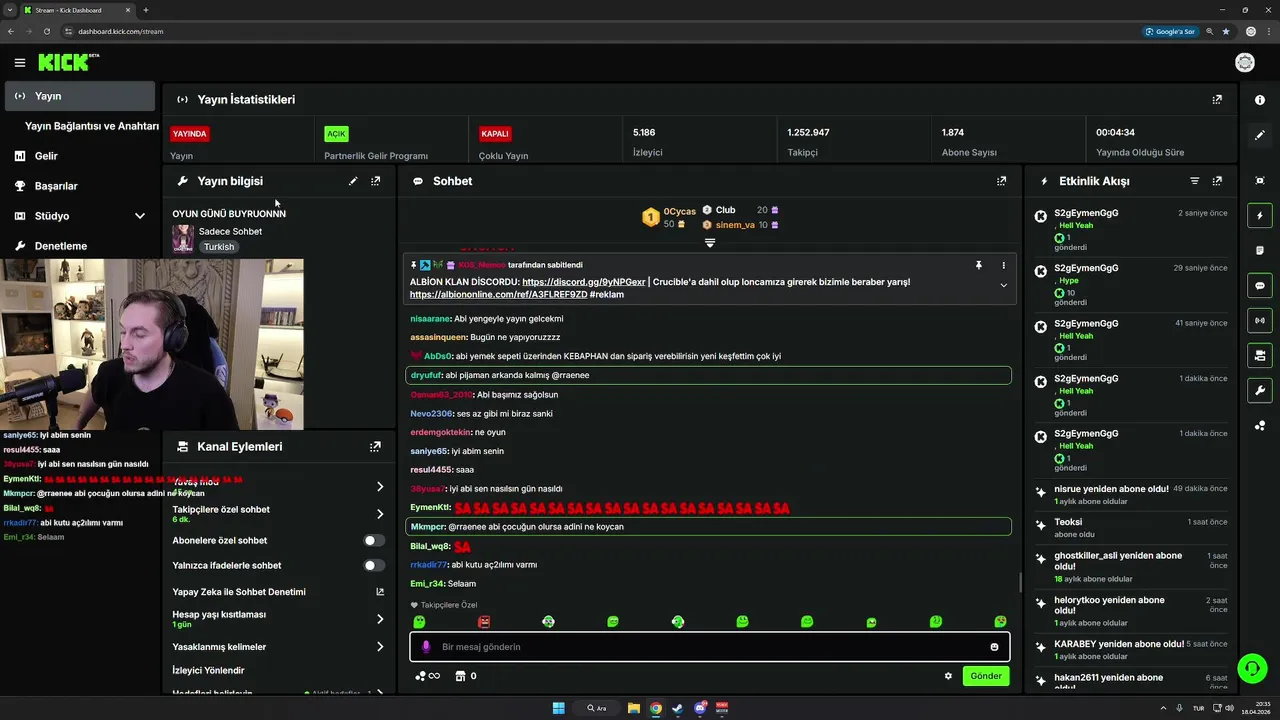Toggle activity feed lightning widget in right sidebar

point(1260,215)
